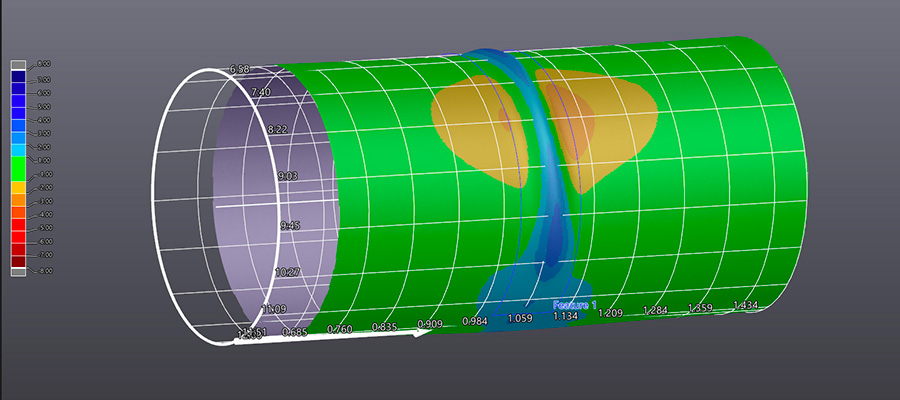The height and width of the screenshot is (400, 900).
Task: Select the Feature 1 label on the pipe
Action: (575, 305)
